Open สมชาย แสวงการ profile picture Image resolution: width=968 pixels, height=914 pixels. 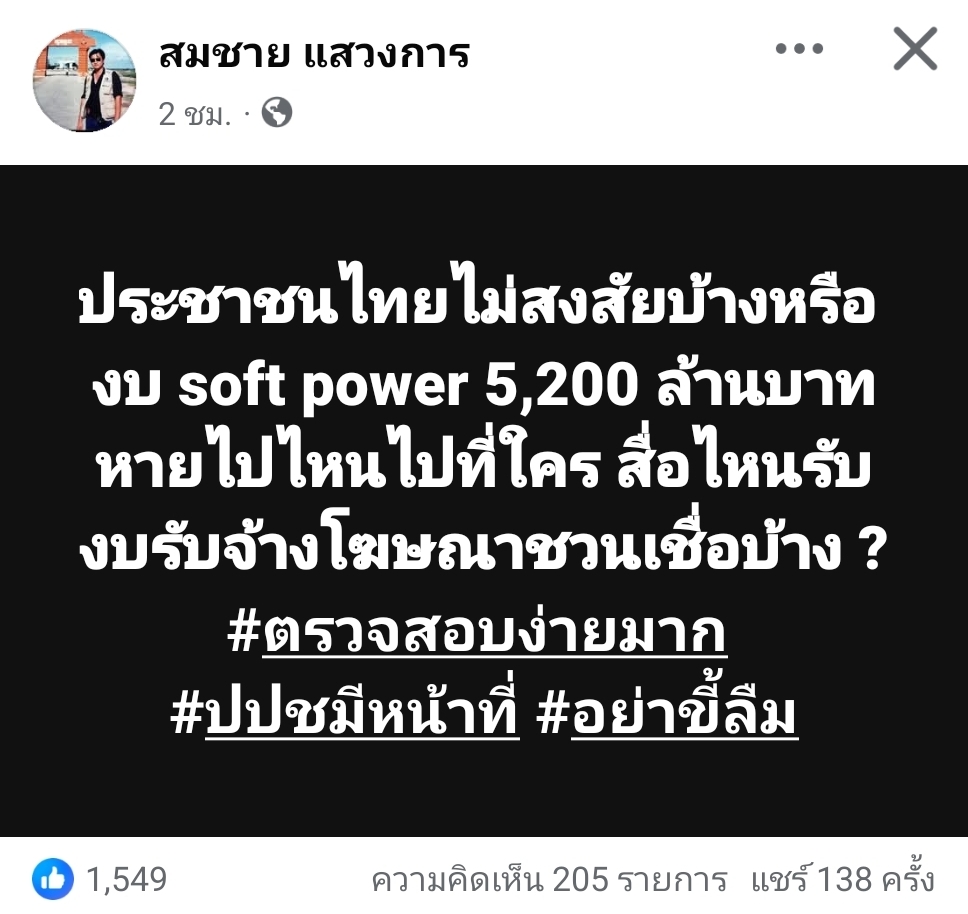[x=85, y=80]
